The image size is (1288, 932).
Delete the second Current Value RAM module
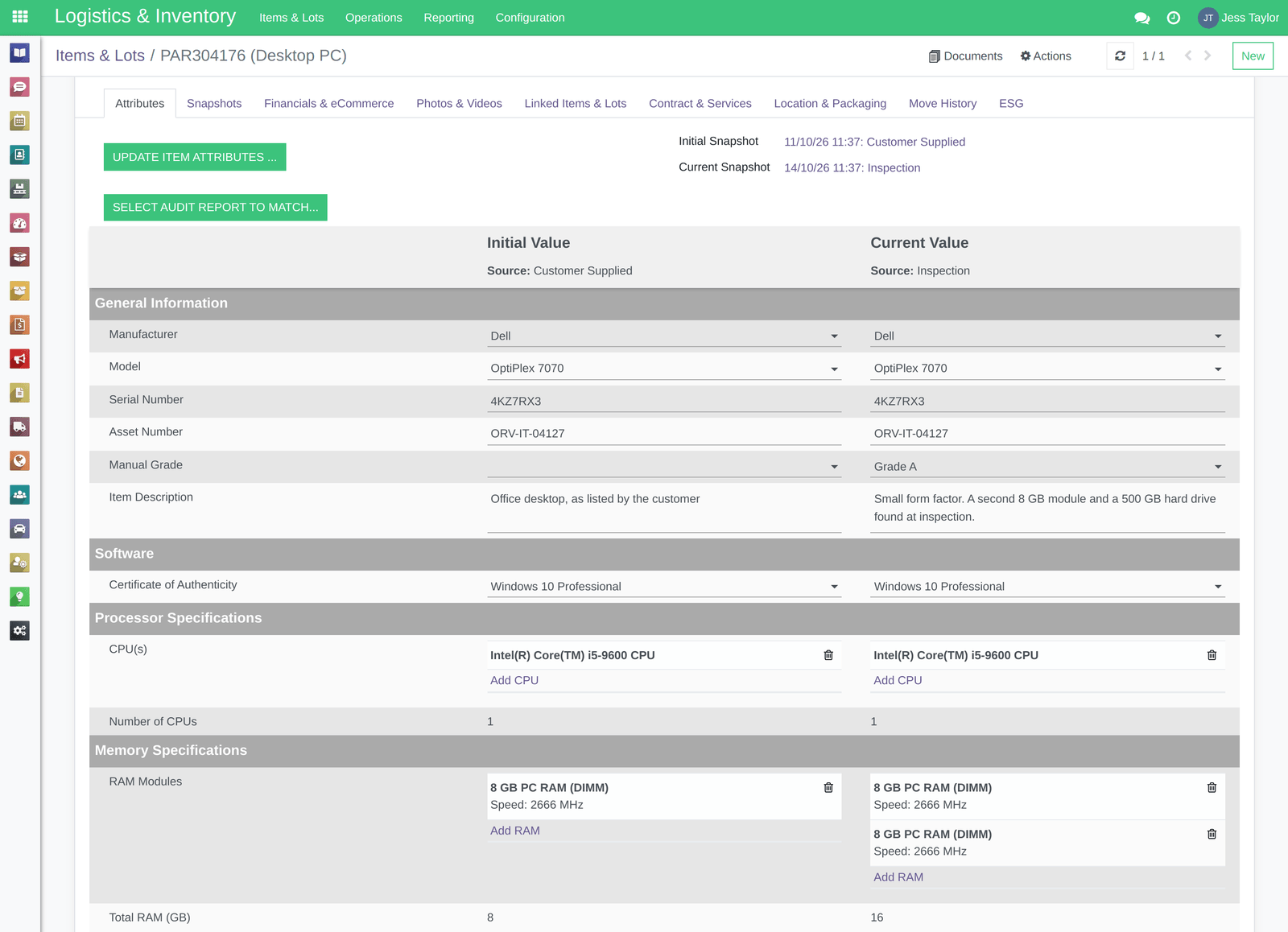tap(1212, 834)
